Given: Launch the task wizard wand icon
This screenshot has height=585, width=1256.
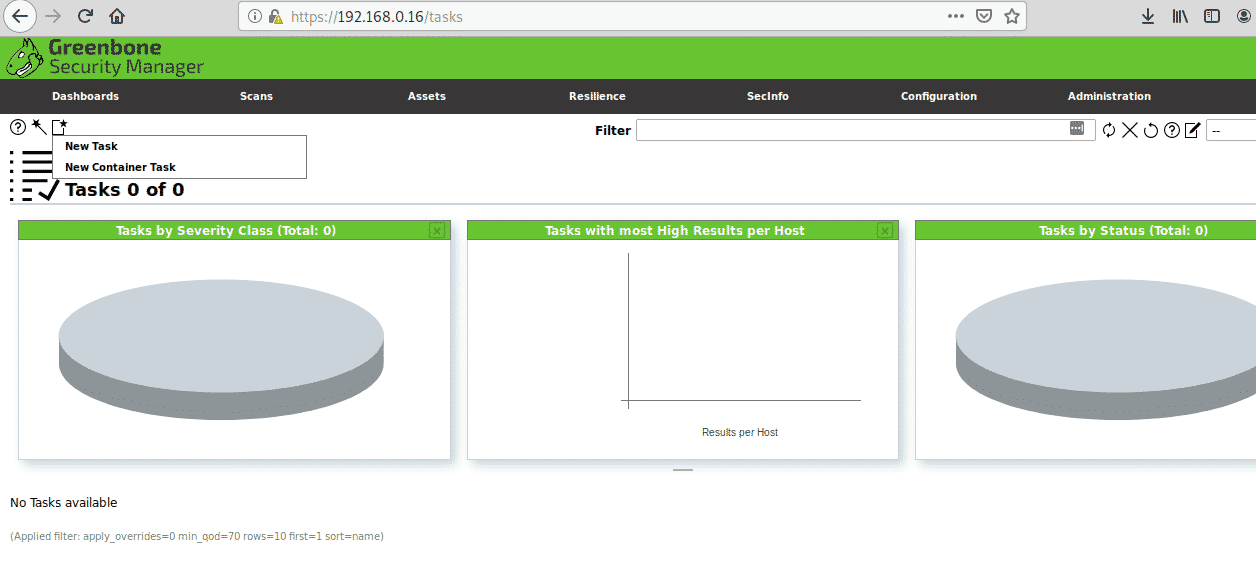Looking at the screenshot, I should point(39,126).
